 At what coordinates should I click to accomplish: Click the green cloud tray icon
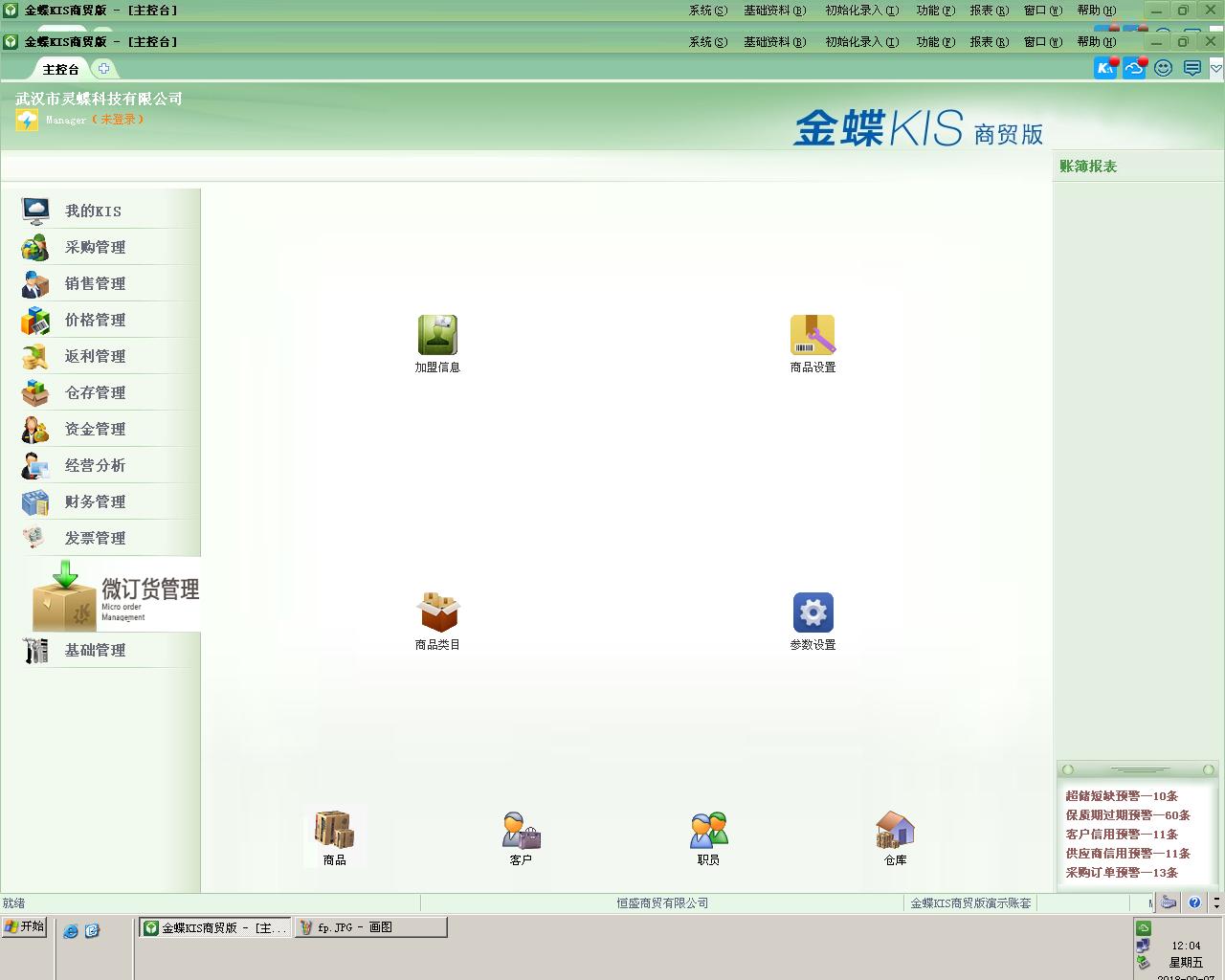pos(1144,927)
